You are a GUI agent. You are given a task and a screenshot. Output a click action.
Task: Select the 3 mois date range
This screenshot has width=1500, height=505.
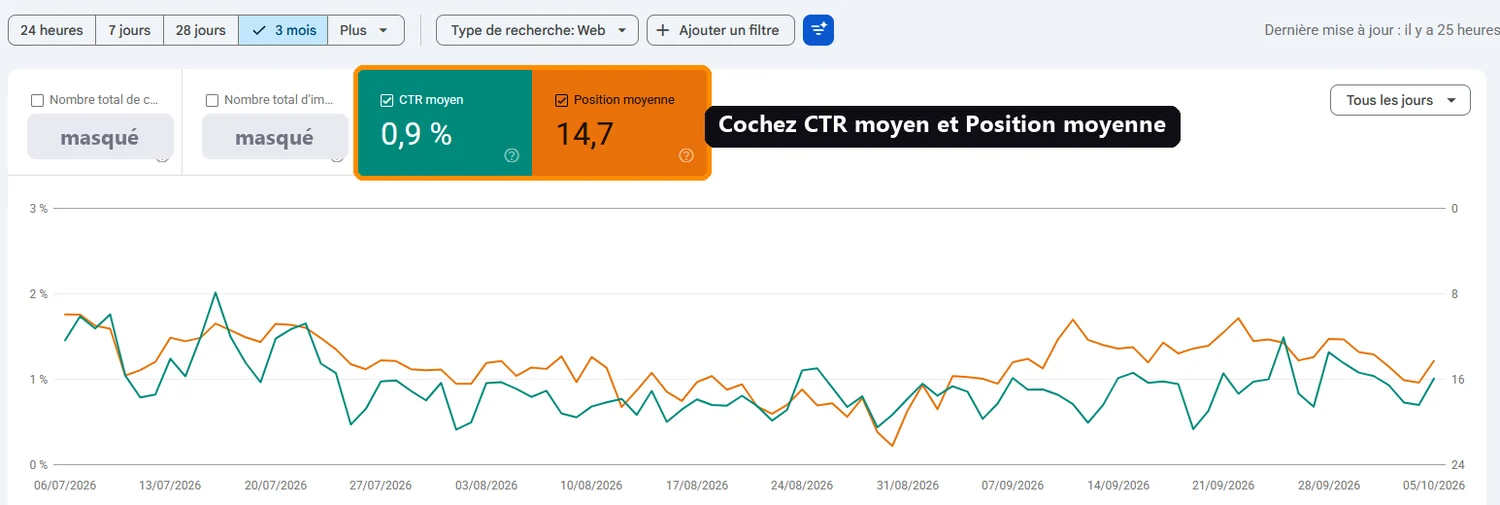tap(283, 30)
